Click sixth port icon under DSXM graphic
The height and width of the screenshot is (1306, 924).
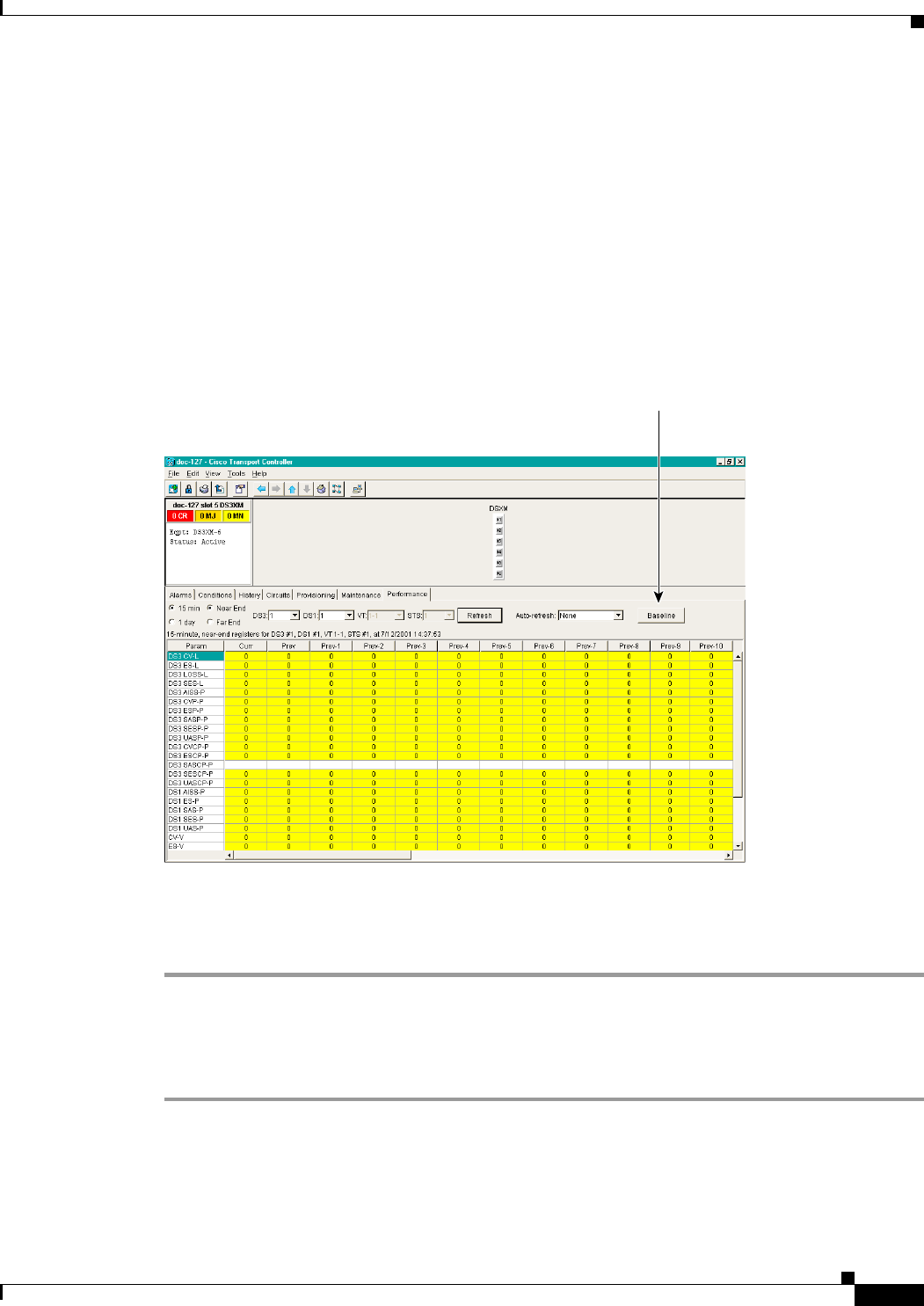[x=499, y=574]
